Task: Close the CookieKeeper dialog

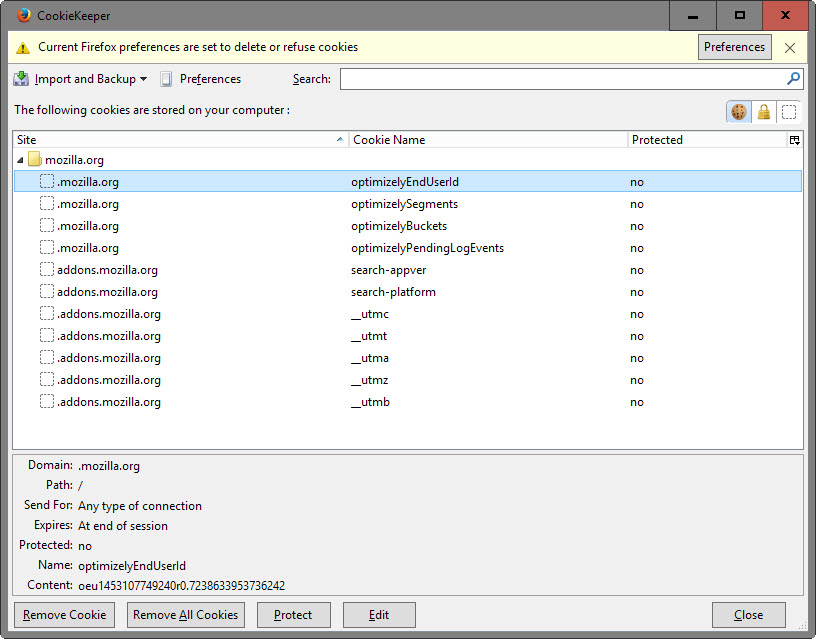Action: pos(748,615)
